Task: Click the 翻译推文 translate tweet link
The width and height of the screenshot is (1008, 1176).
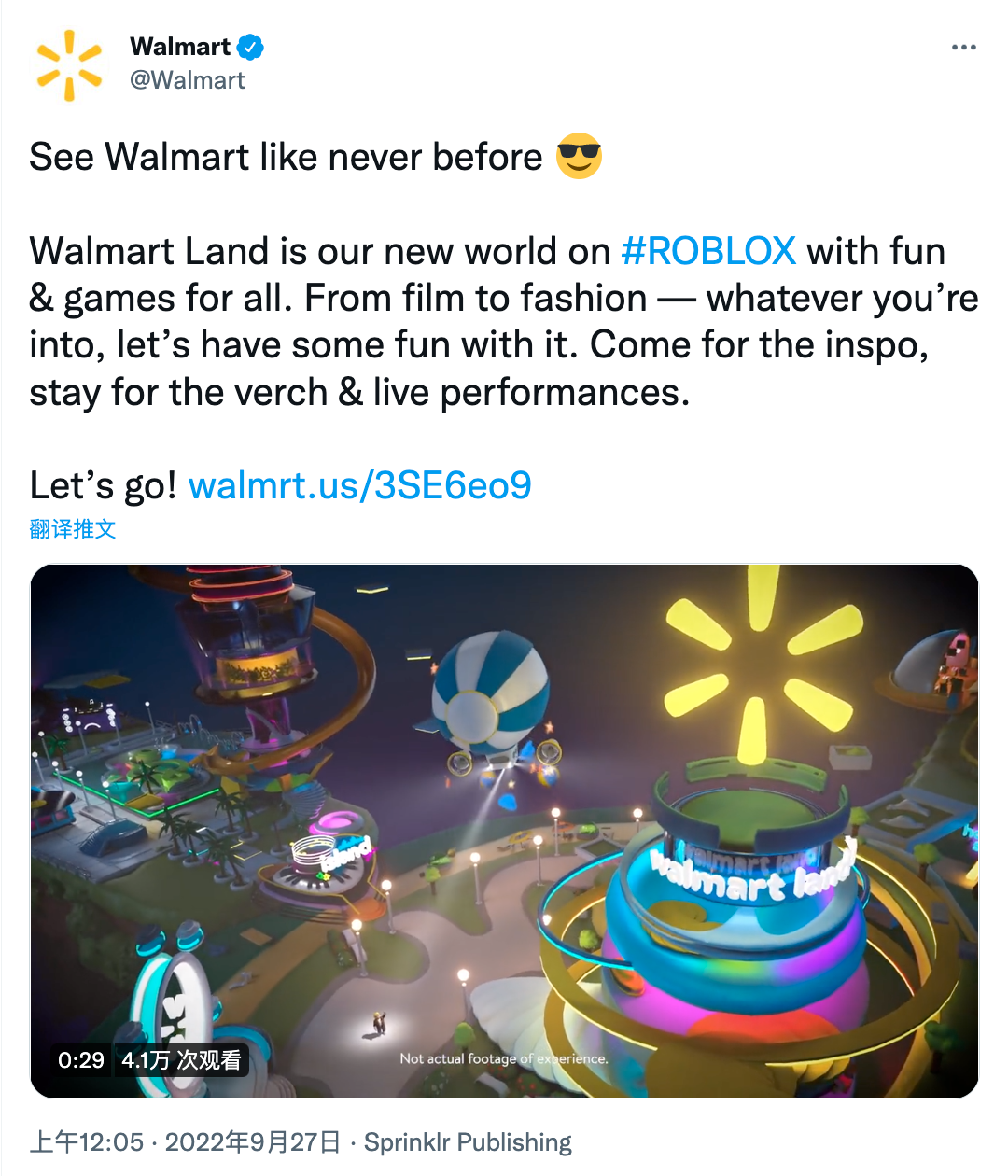Action: (x=73, y=529)
